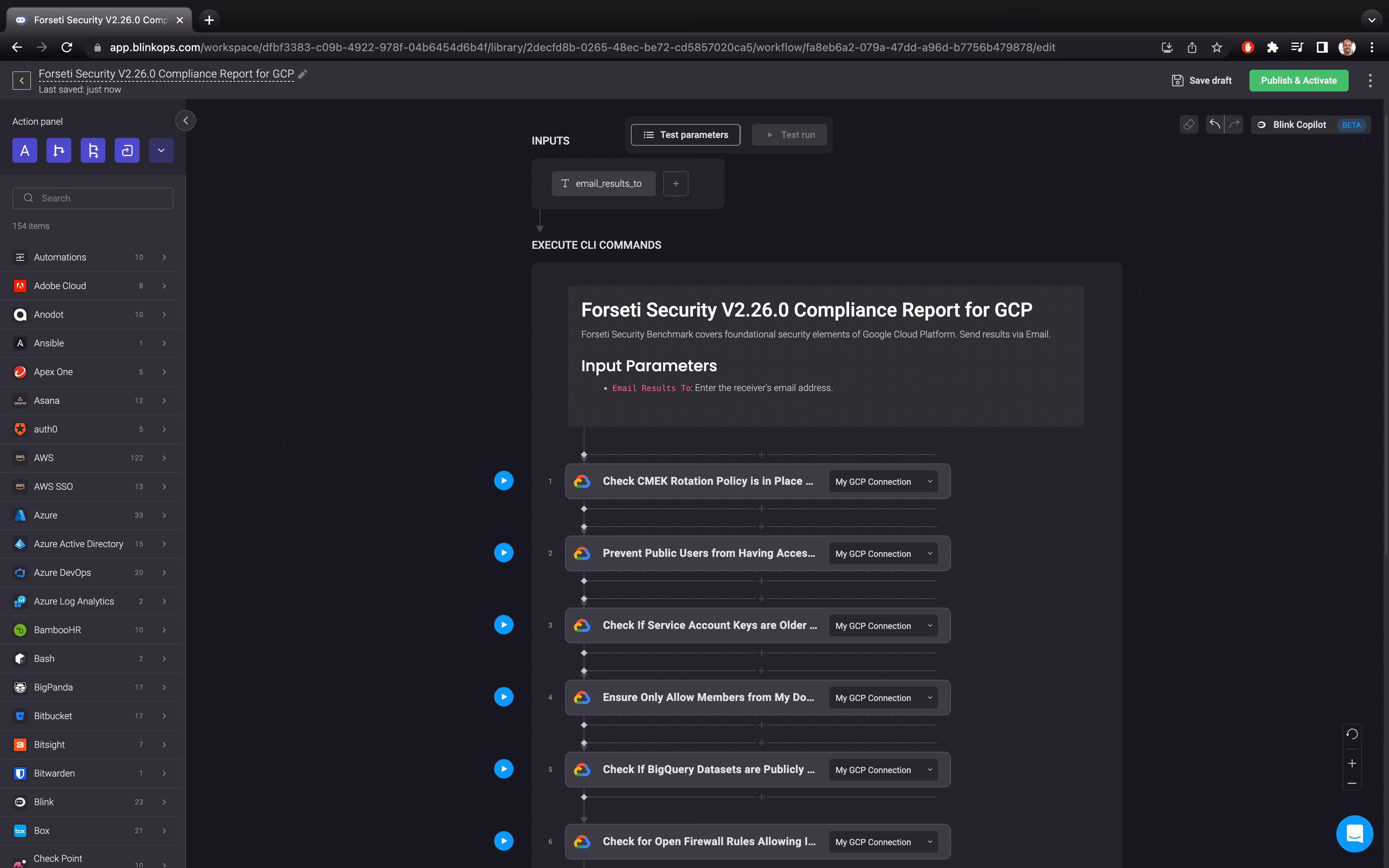The height and width of the screenshot is (868, 1389).
Task: Open a new browser tab
Action: coord(210,20)
